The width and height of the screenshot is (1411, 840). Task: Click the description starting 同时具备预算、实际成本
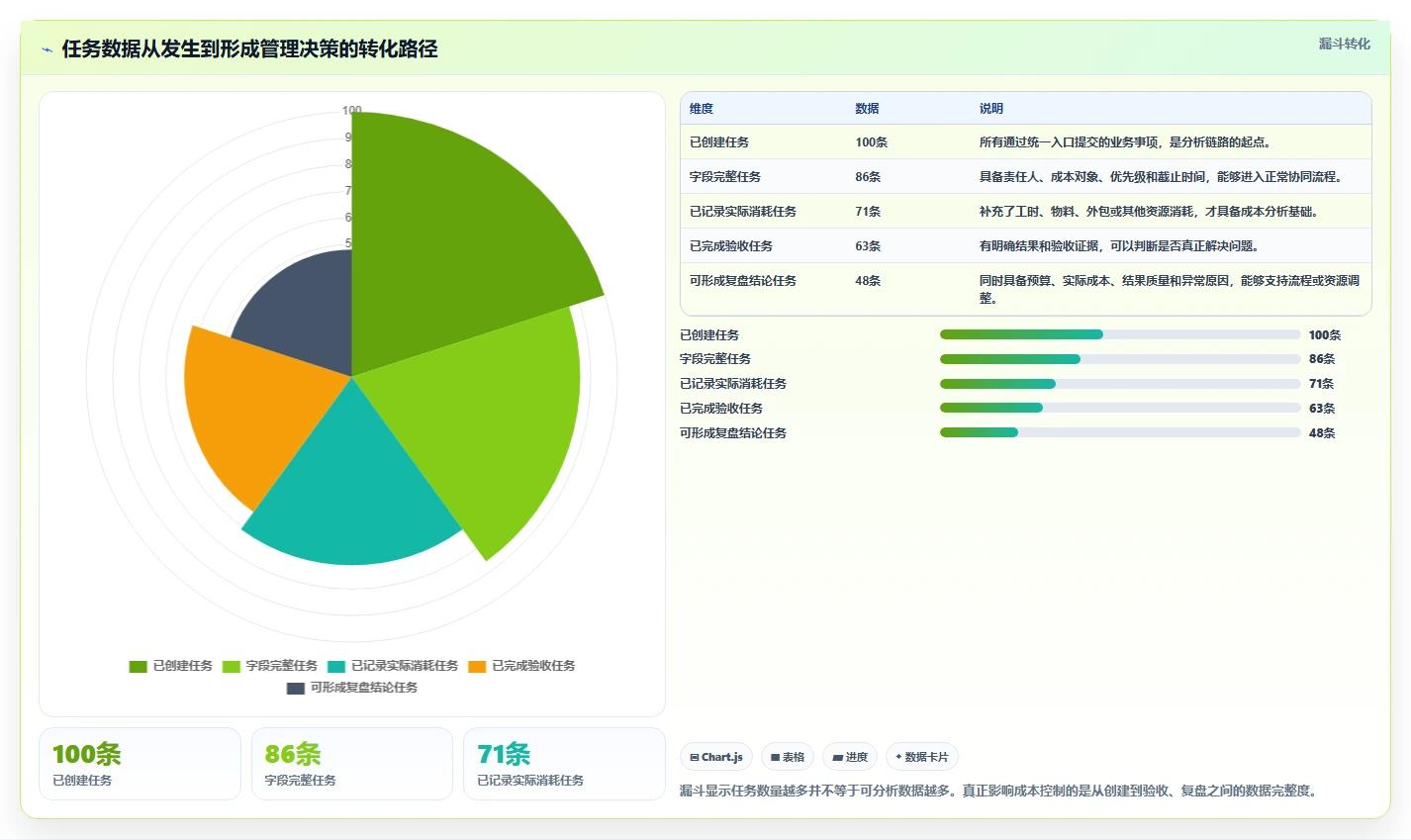tap(1170, 290)
